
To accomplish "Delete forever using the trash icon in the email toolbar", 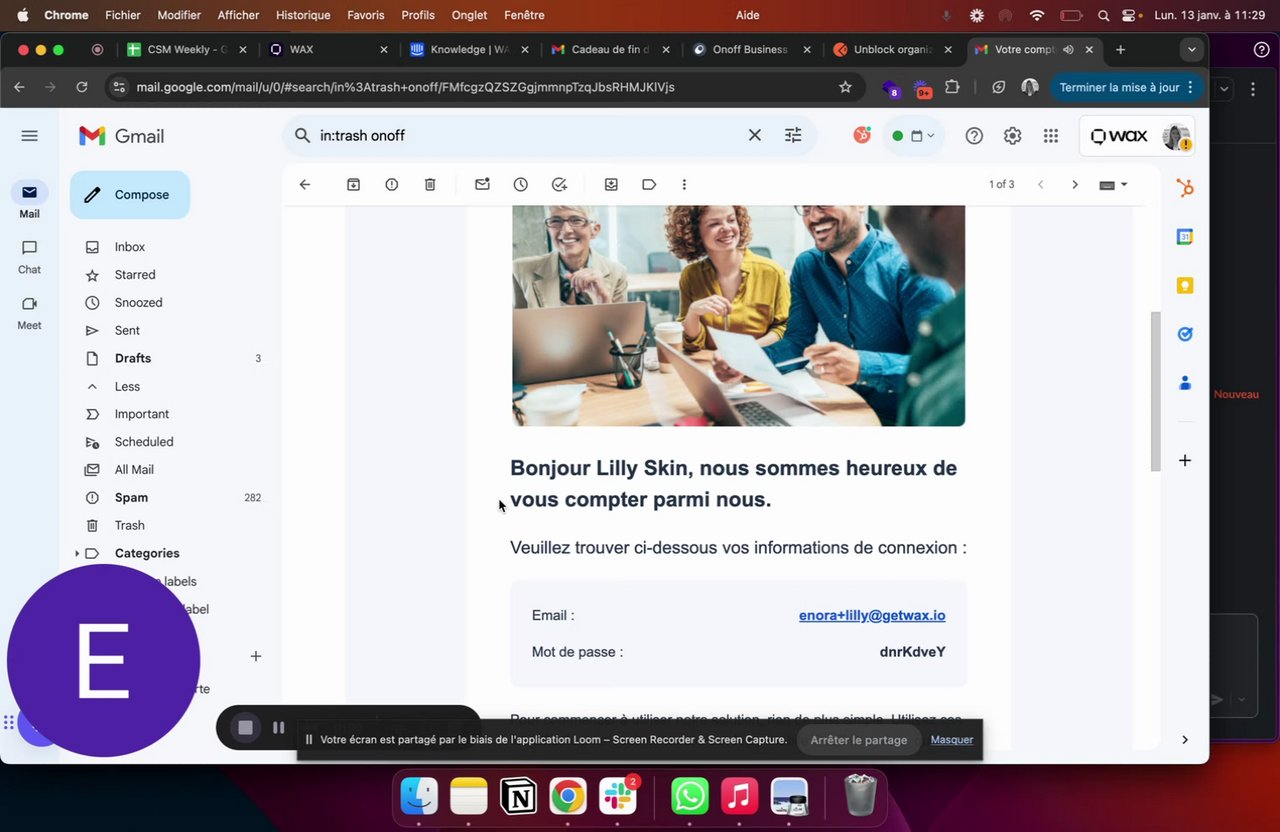I will (x=430, y=184).
